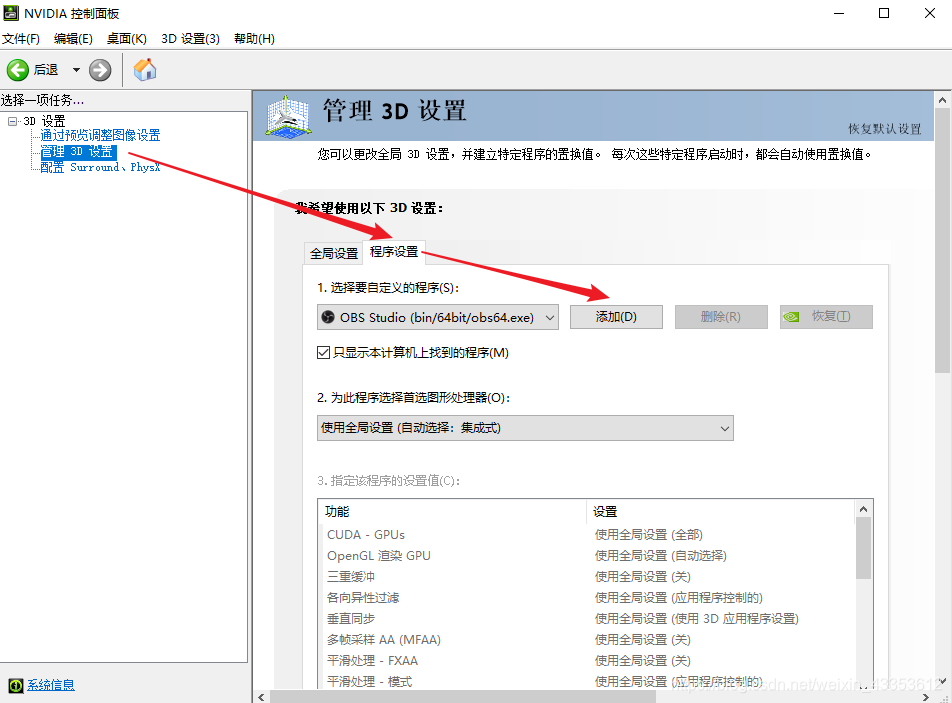The height and width of the screenshot is (703, 952).
Task: Select 管理 3D 设置 in task tree
Action: coord(77,152)
